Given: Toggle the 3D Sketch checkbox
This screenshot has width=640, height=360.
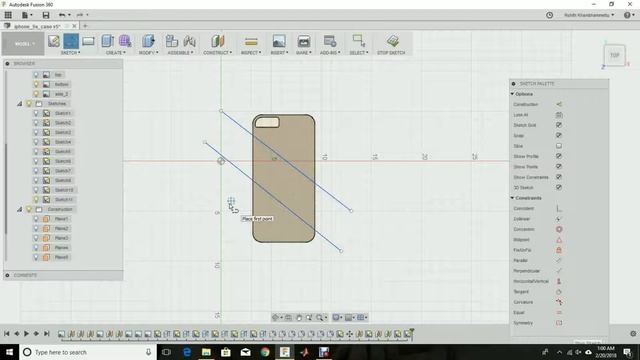Looking at the screenshot, I should [559, 187].
